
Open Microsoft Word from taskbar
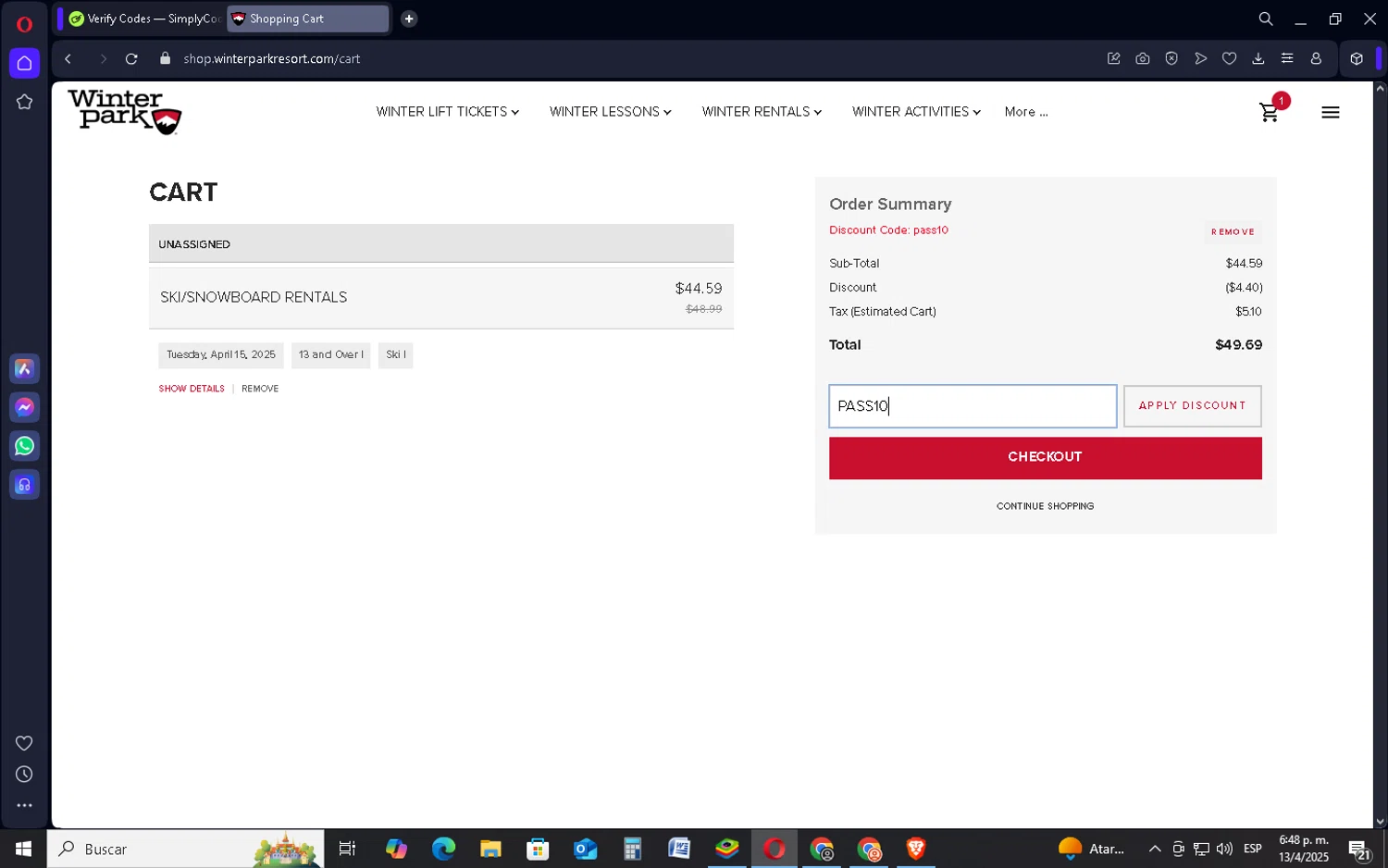coord(679,849)
